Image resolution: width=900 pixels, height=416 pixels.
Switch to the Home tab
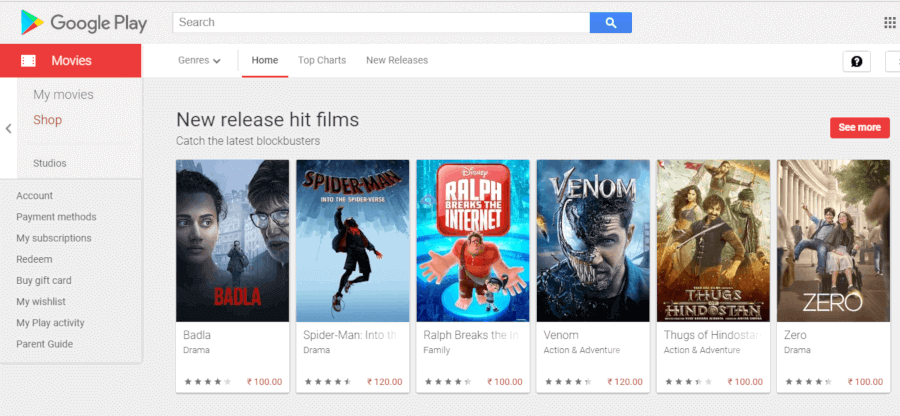click(265, 60)
